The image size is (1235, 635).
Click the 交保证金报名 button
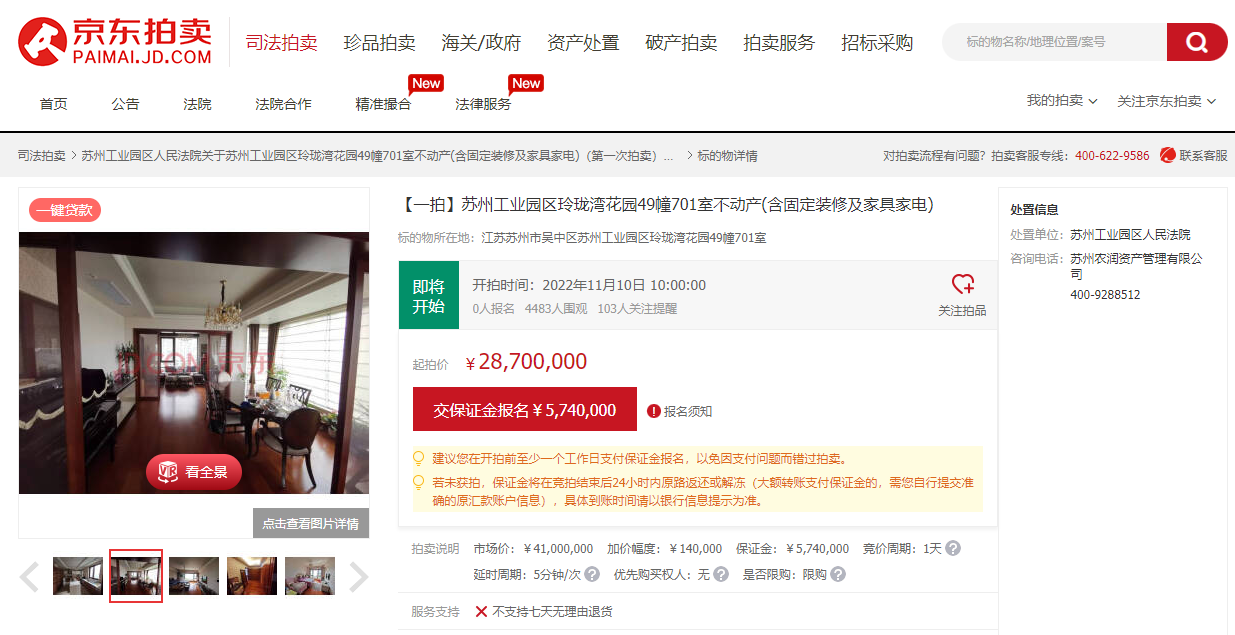point(524,410)
